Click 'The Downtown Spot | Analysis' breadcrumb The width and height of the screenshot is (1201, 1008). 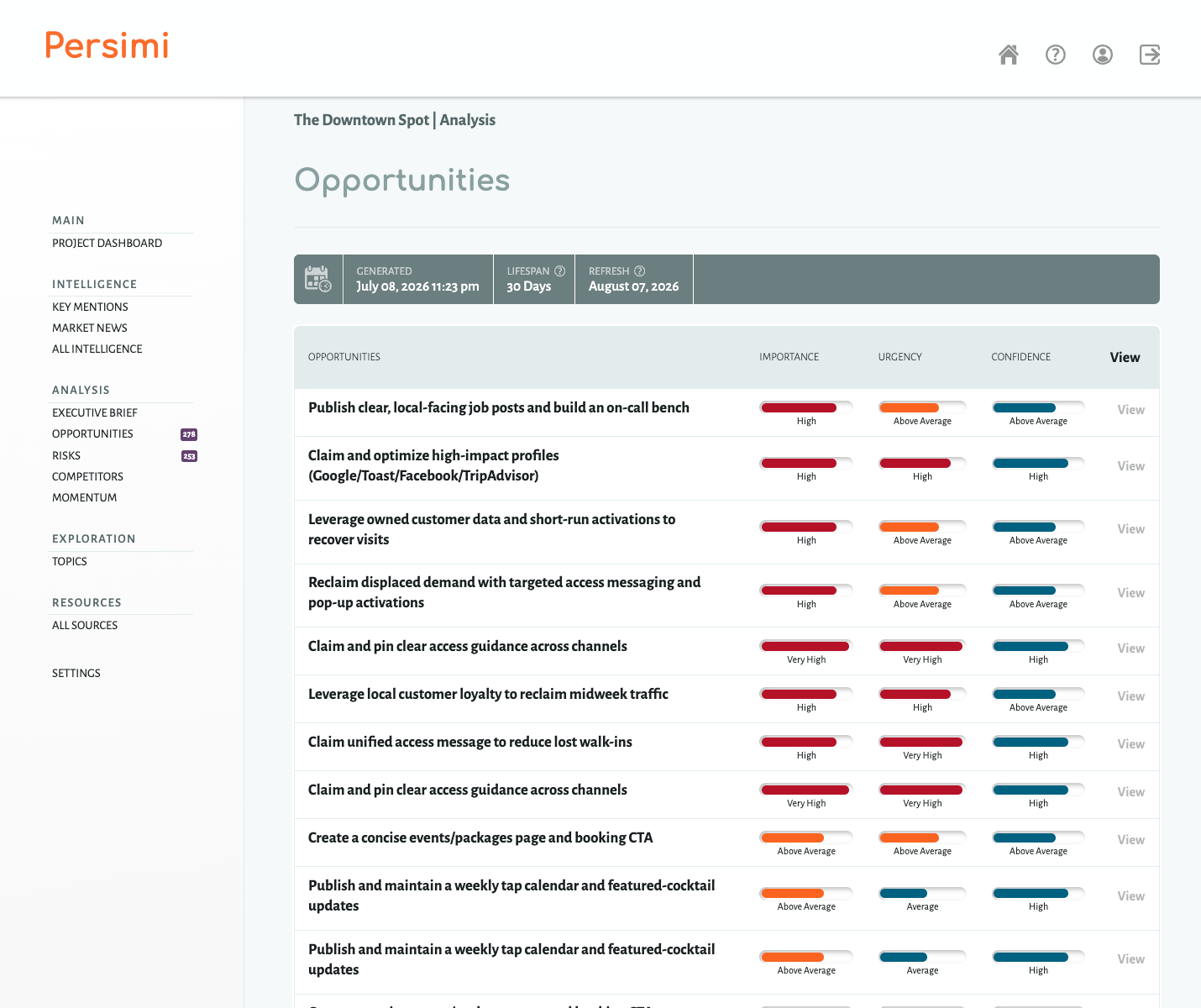[x=395, y=120]
